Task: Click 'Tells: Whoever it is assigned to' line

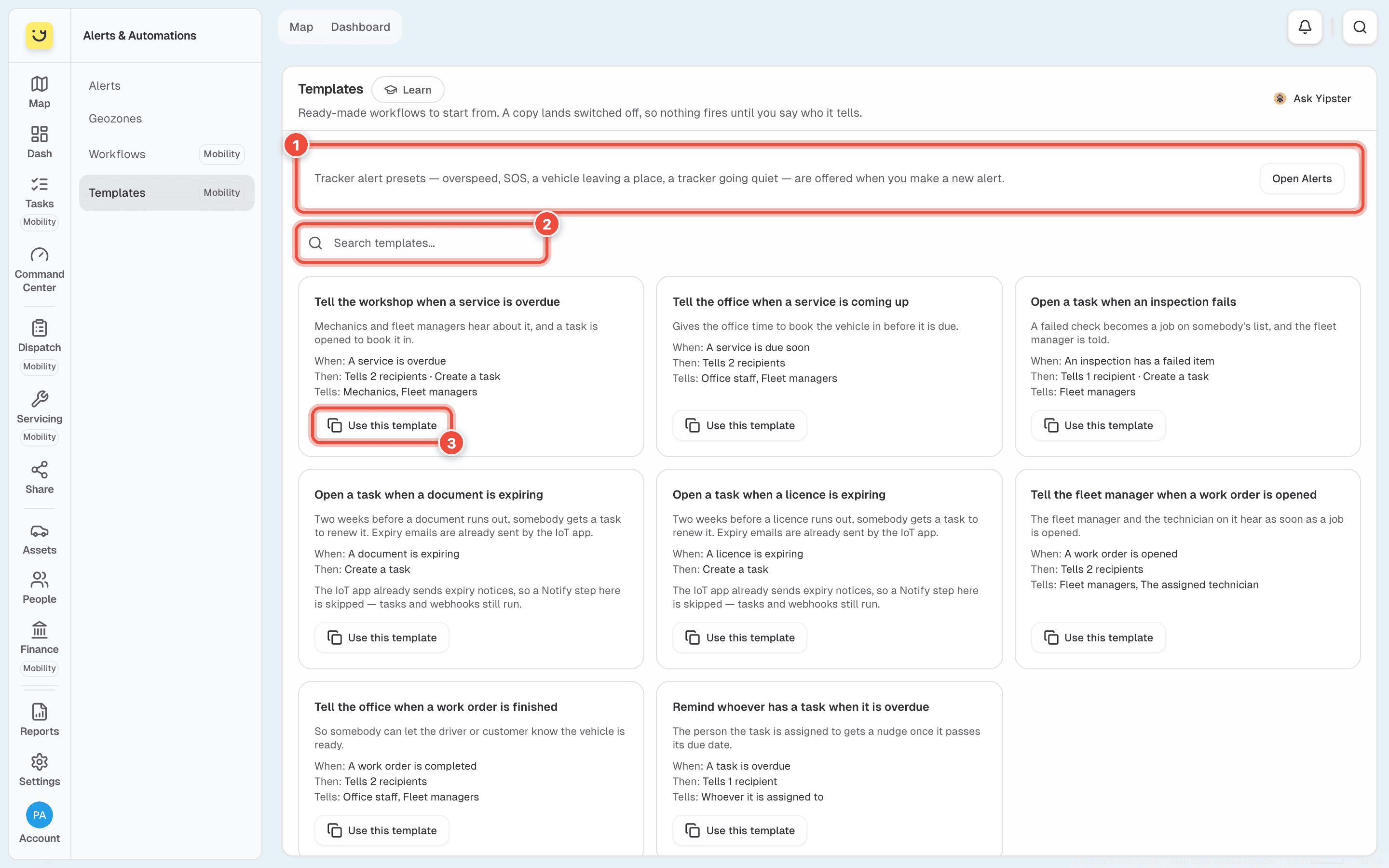Action: (747, 797)
